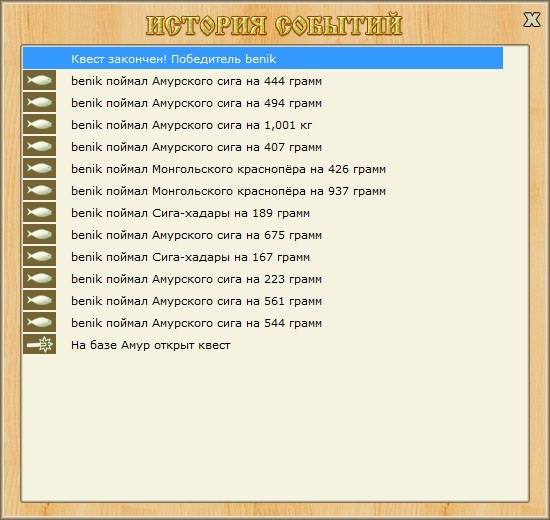Select the fish icon by Сига-хадары 167 грамм
550x520 pixels.
pyautogui.click(x=39, y=256)
